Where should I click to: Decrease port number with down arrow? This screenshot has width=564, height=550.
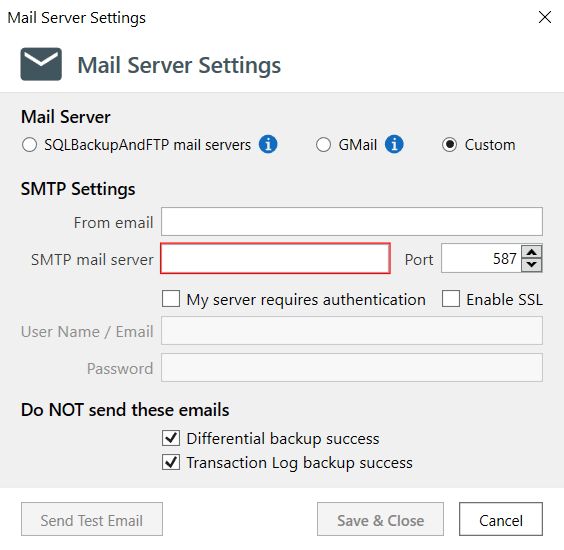(532, 265)
